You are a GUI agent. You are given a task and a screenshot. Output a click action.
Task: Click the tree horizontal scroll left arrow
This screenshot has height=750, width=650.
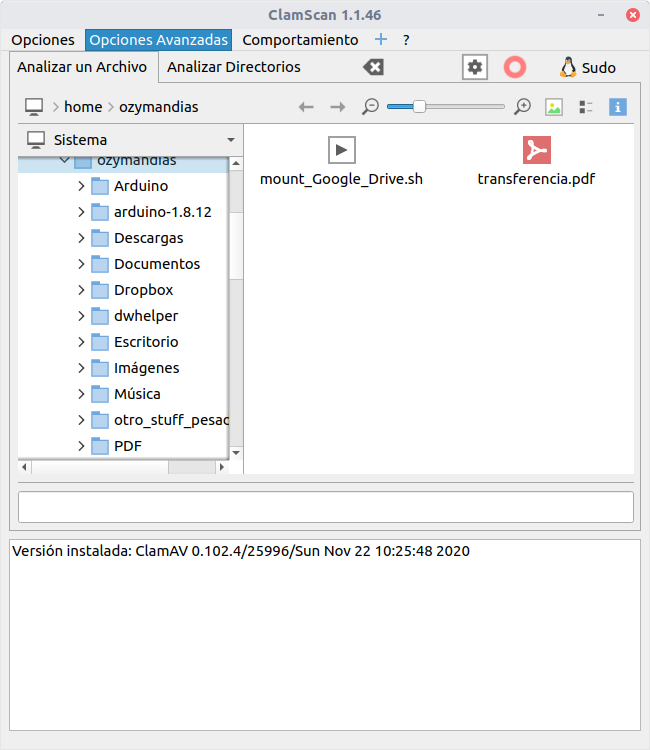click(x=24, y=467)
